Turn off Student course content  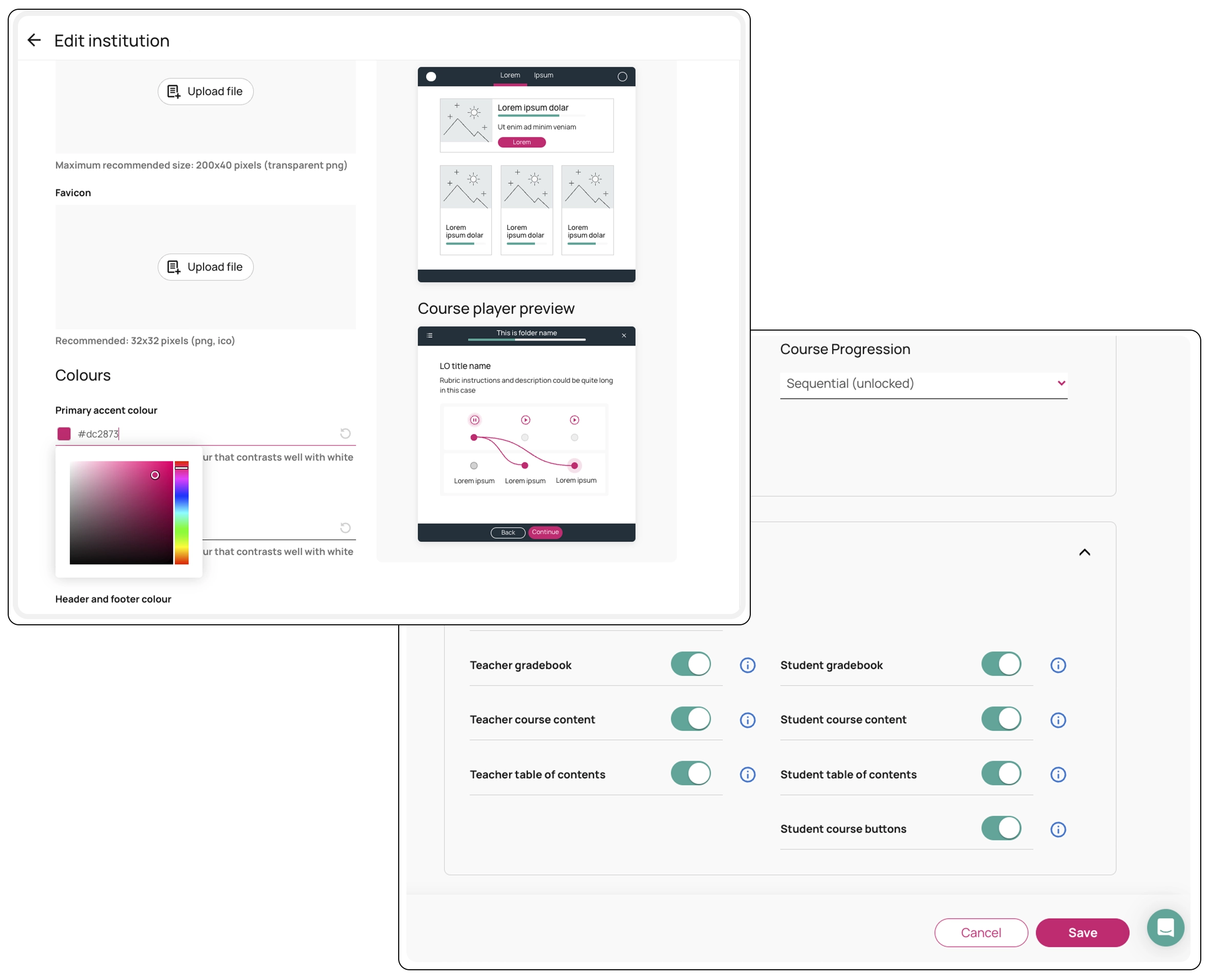1000,719
